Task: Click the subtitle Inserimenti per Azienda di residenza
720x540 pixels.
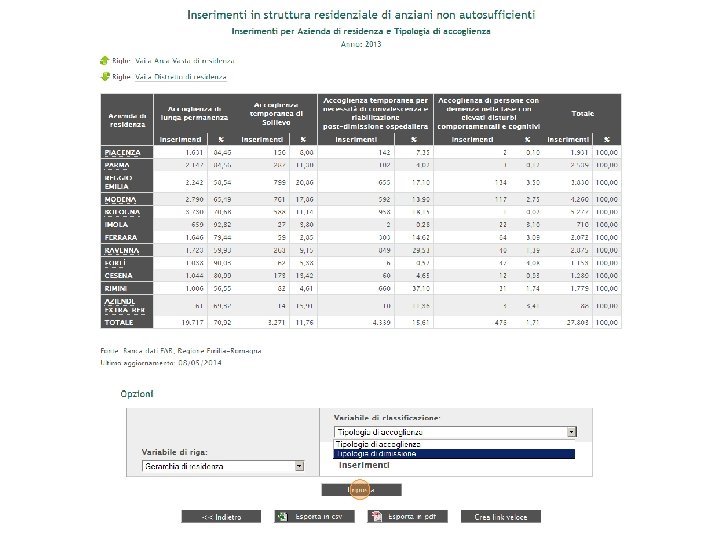Action: [x=361, y=31]
